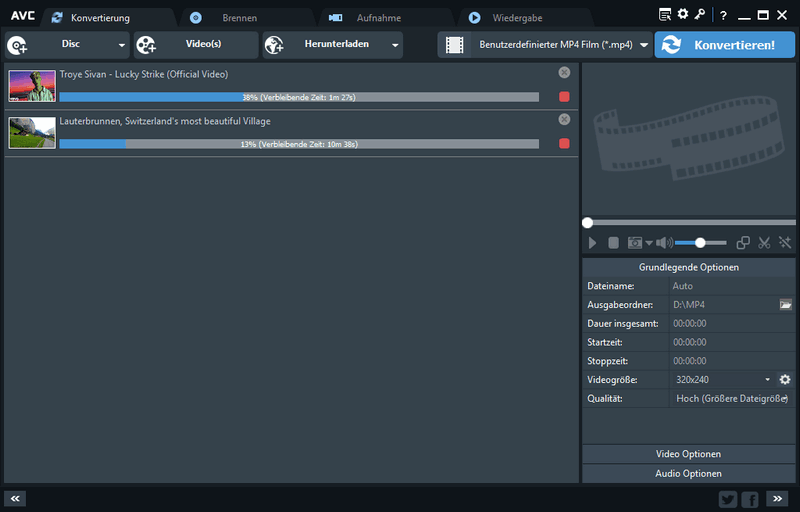Collapse Grundlegende Optionen section
Screen dimensions: 800x512
(x=689, y=267)
